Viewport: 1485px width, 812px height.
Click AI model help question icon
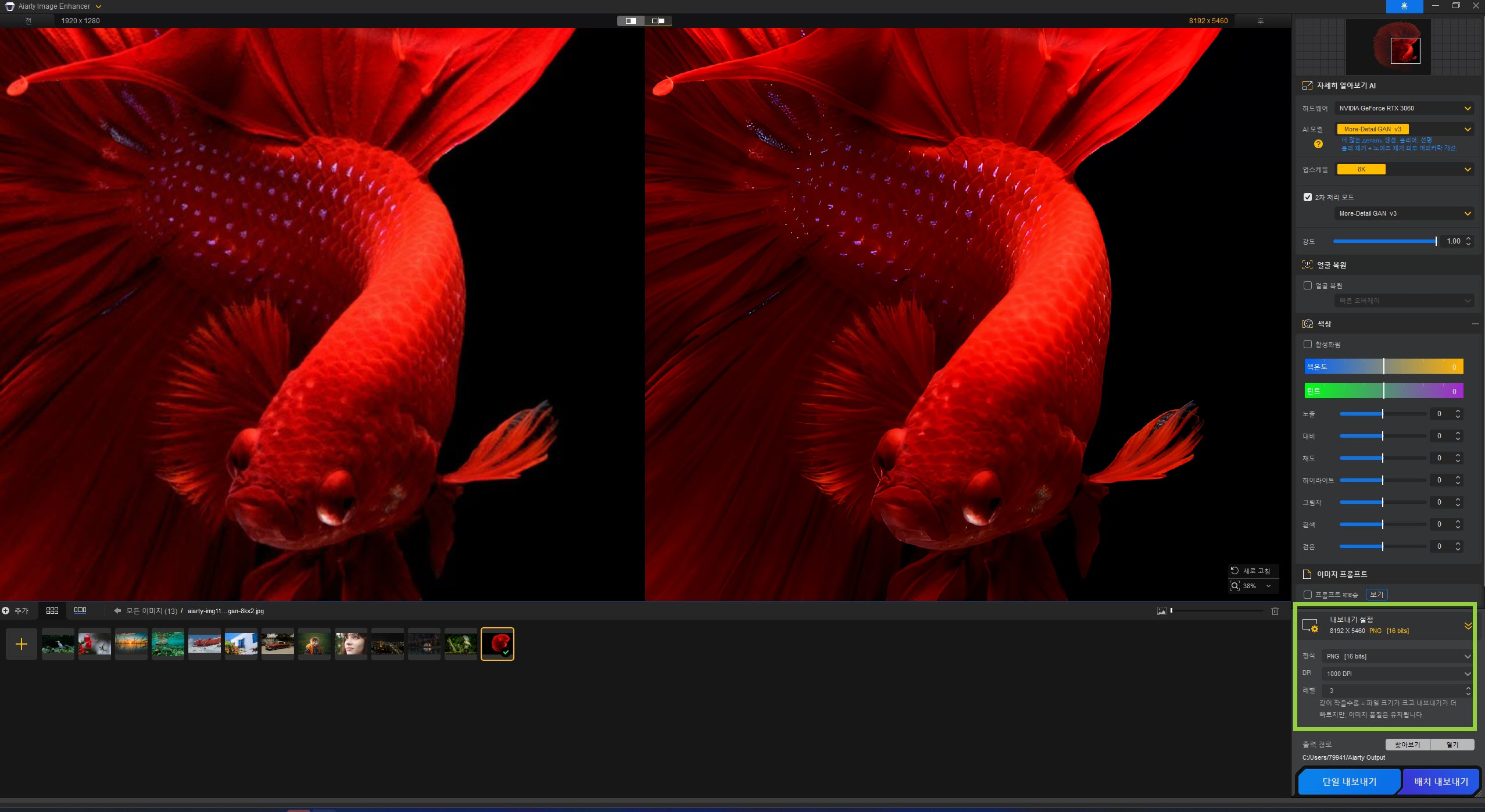pyautogui.click(x=1318, y=144)
